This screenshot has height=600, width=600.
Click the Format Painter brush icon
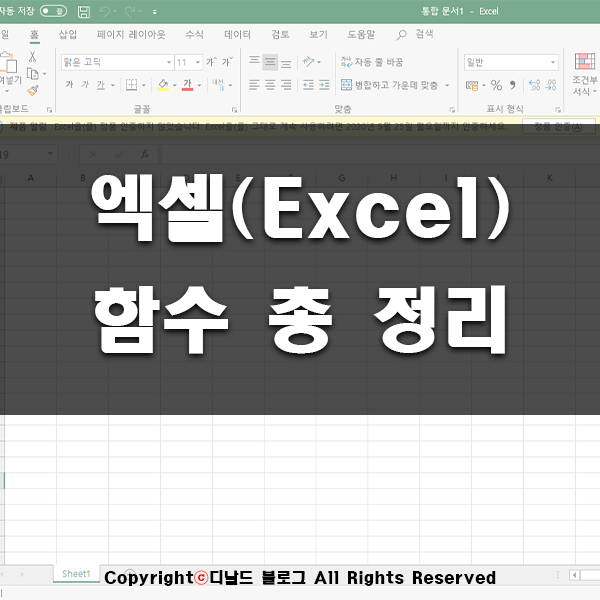33,91
